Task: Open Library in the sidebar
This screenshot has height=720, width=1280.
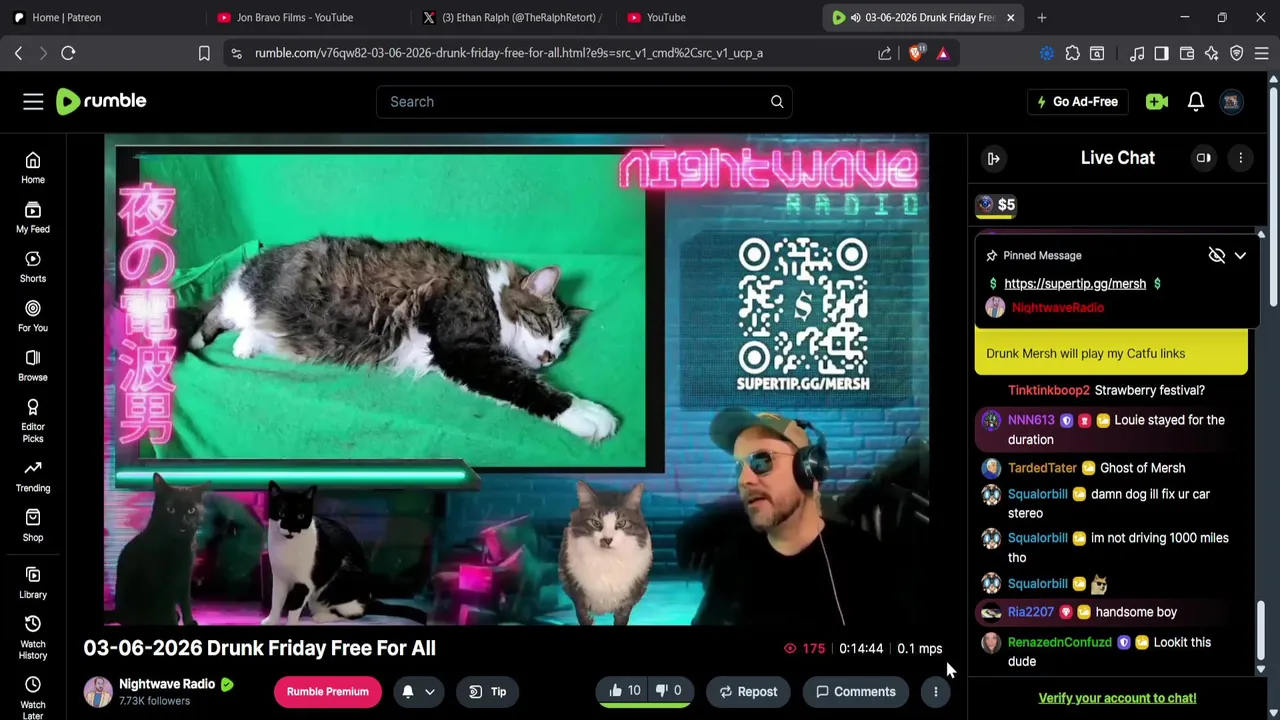Action: click(x=33, y=583)
